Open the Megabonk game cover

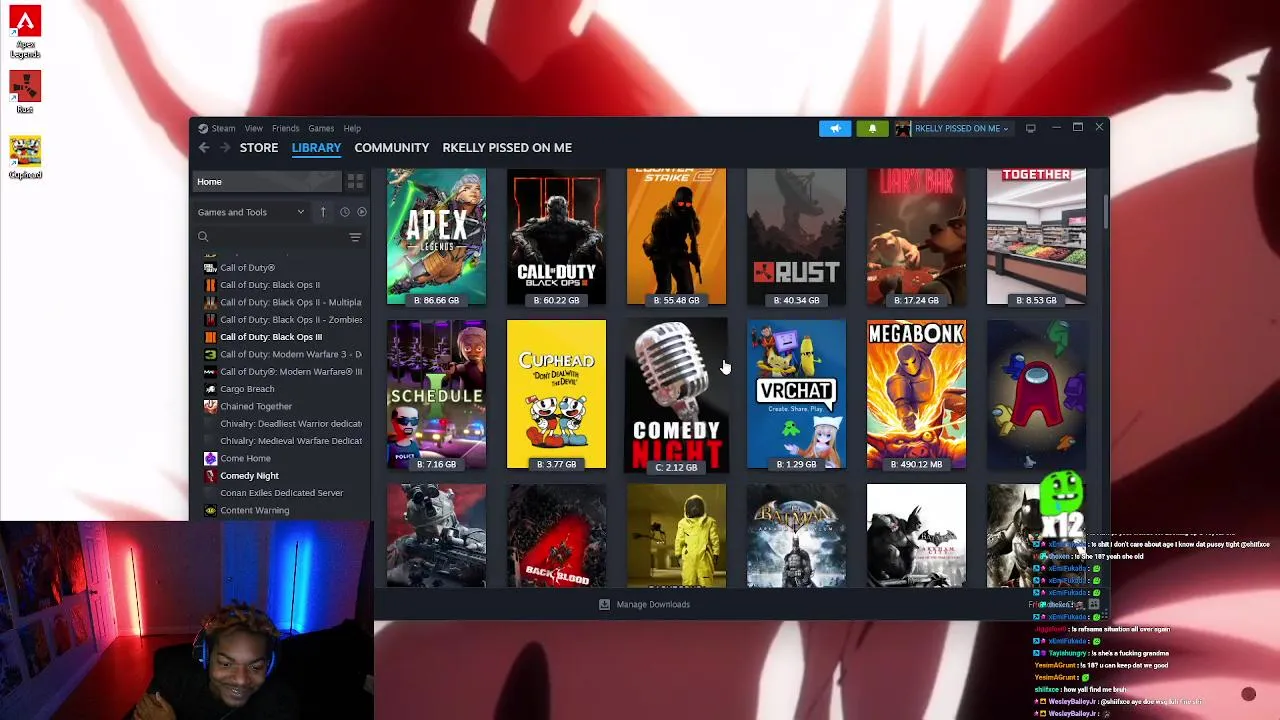pyautogui.click(x=916, y=394)
